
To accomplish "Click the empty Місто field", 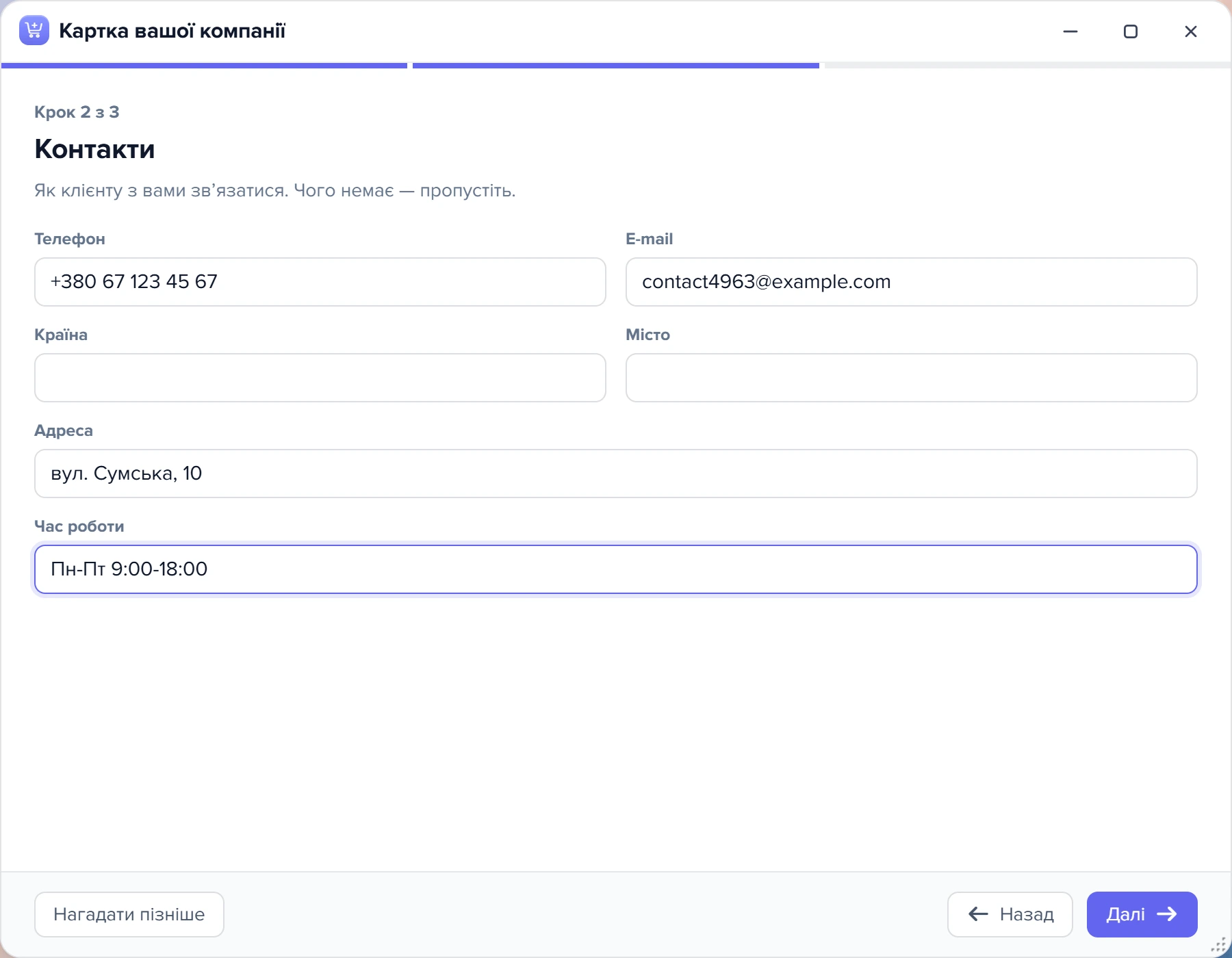I will click(912, 378).
